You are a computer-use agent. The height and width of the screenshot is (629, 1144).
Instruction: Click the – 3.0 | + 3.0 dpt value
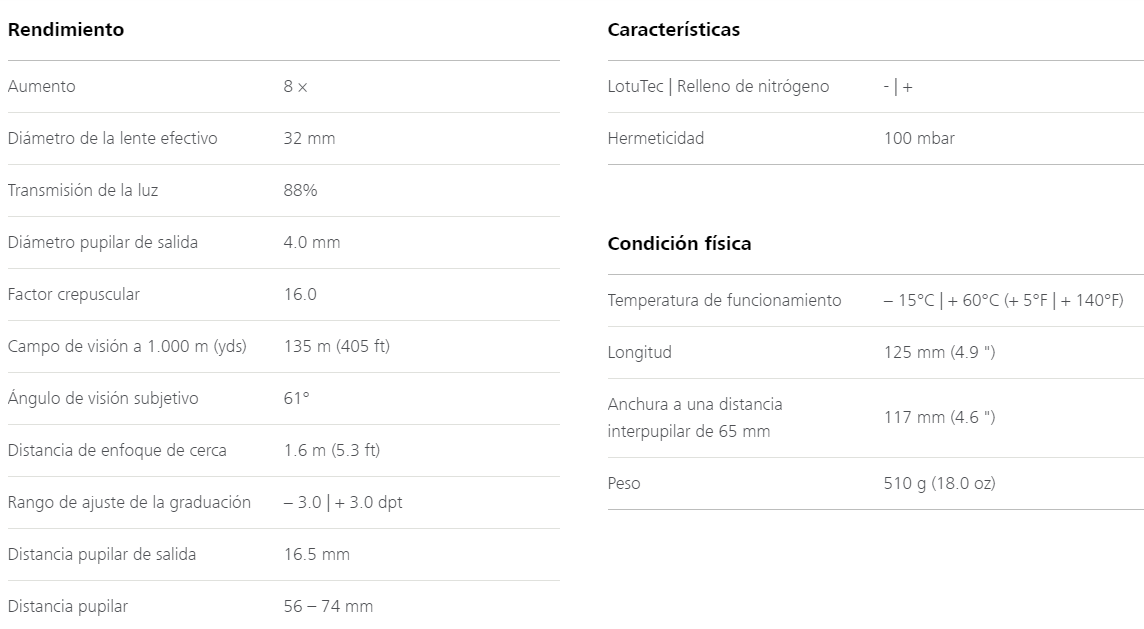pyautogui.click(x=343, y=503)
